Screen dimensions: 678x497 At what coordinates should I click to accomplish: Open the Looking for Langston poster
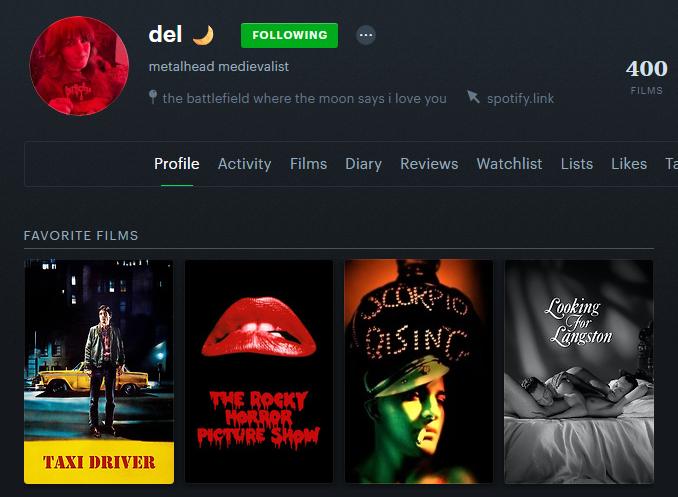coord(579,372)
